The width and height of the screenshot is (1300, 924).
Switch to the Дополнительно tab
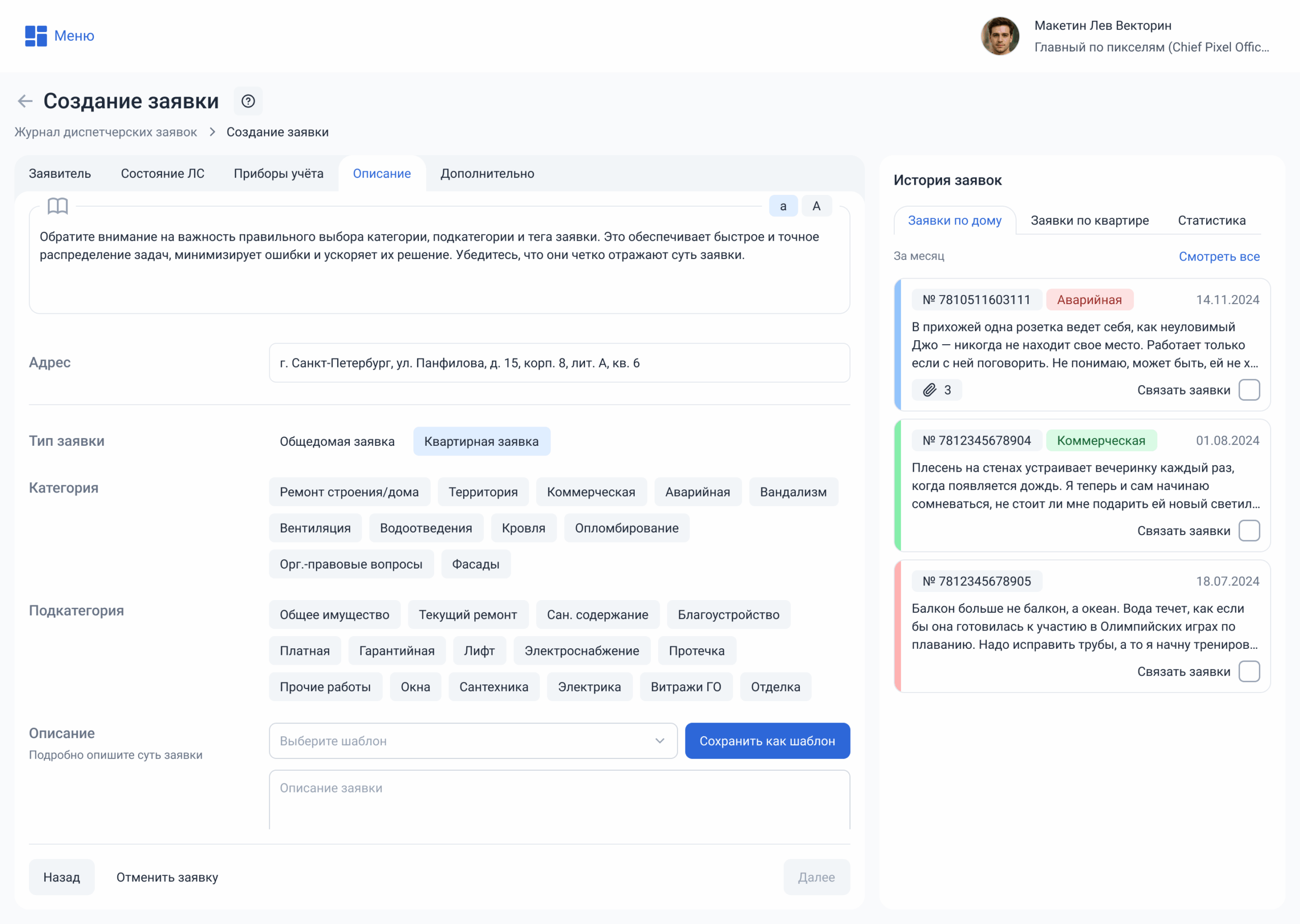pyautogui.click(x=487, y=174)
